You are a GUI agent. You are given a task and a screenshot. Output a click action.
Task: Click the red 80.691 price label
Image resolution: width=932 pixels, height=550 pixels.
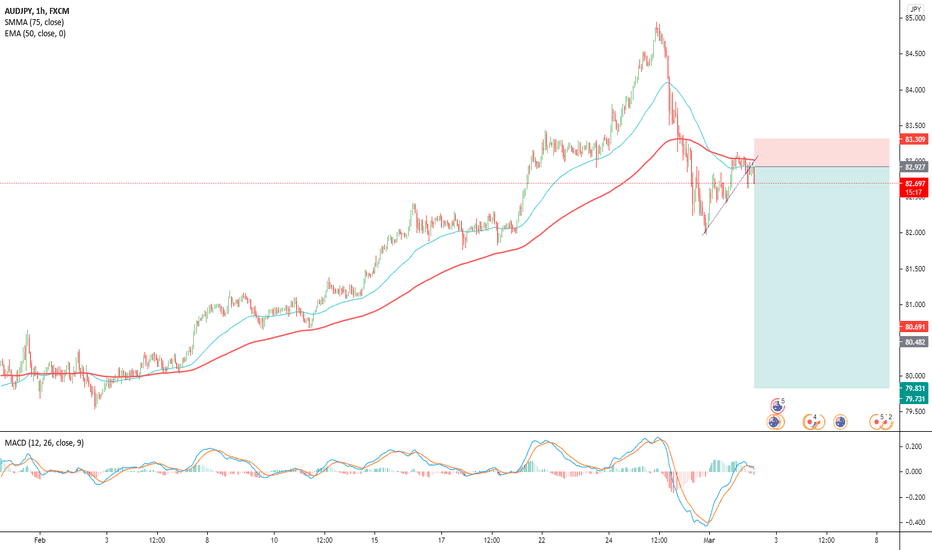pyautogui.click(x=914, y=327)
